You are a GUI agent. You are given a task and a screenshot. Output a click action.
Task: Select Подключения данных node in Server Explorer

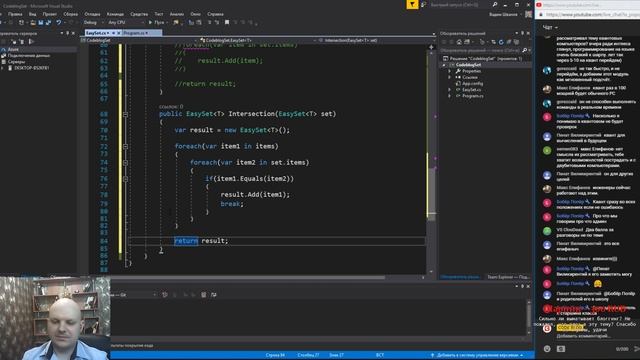29,56
